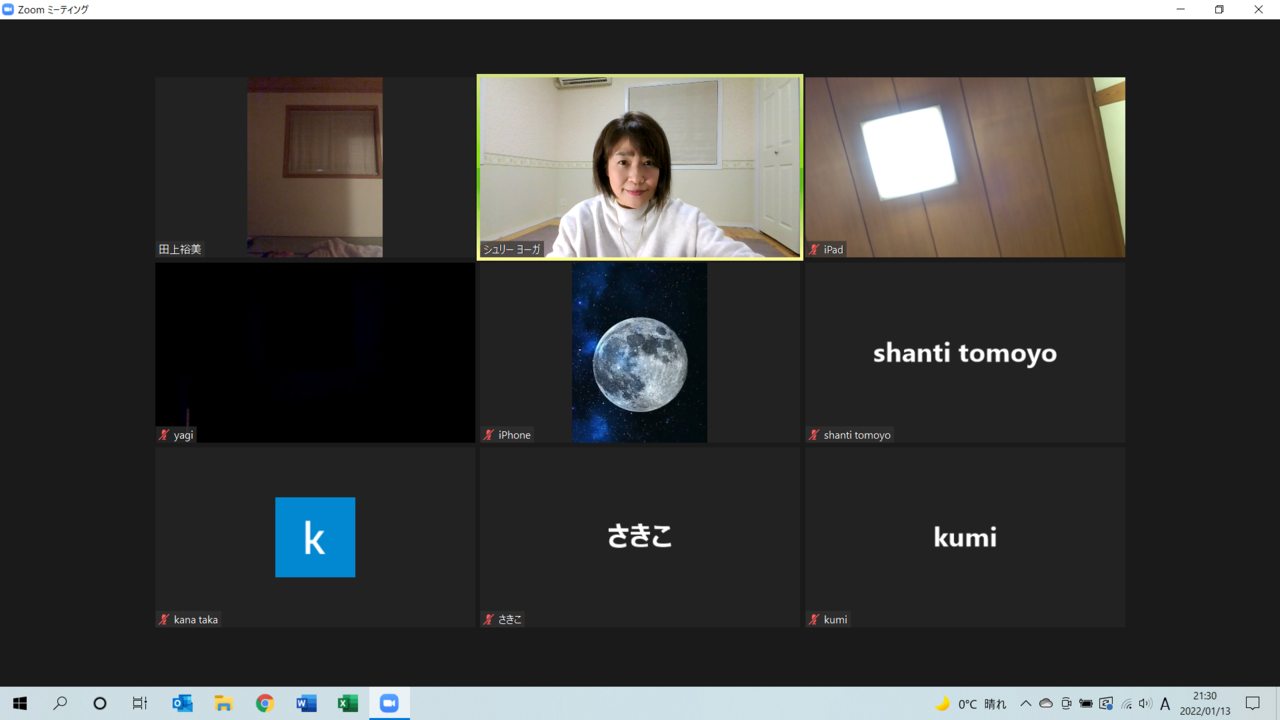Open the notification Action Center icon
Screen dimensions: 1280x720
(1253, 704)
